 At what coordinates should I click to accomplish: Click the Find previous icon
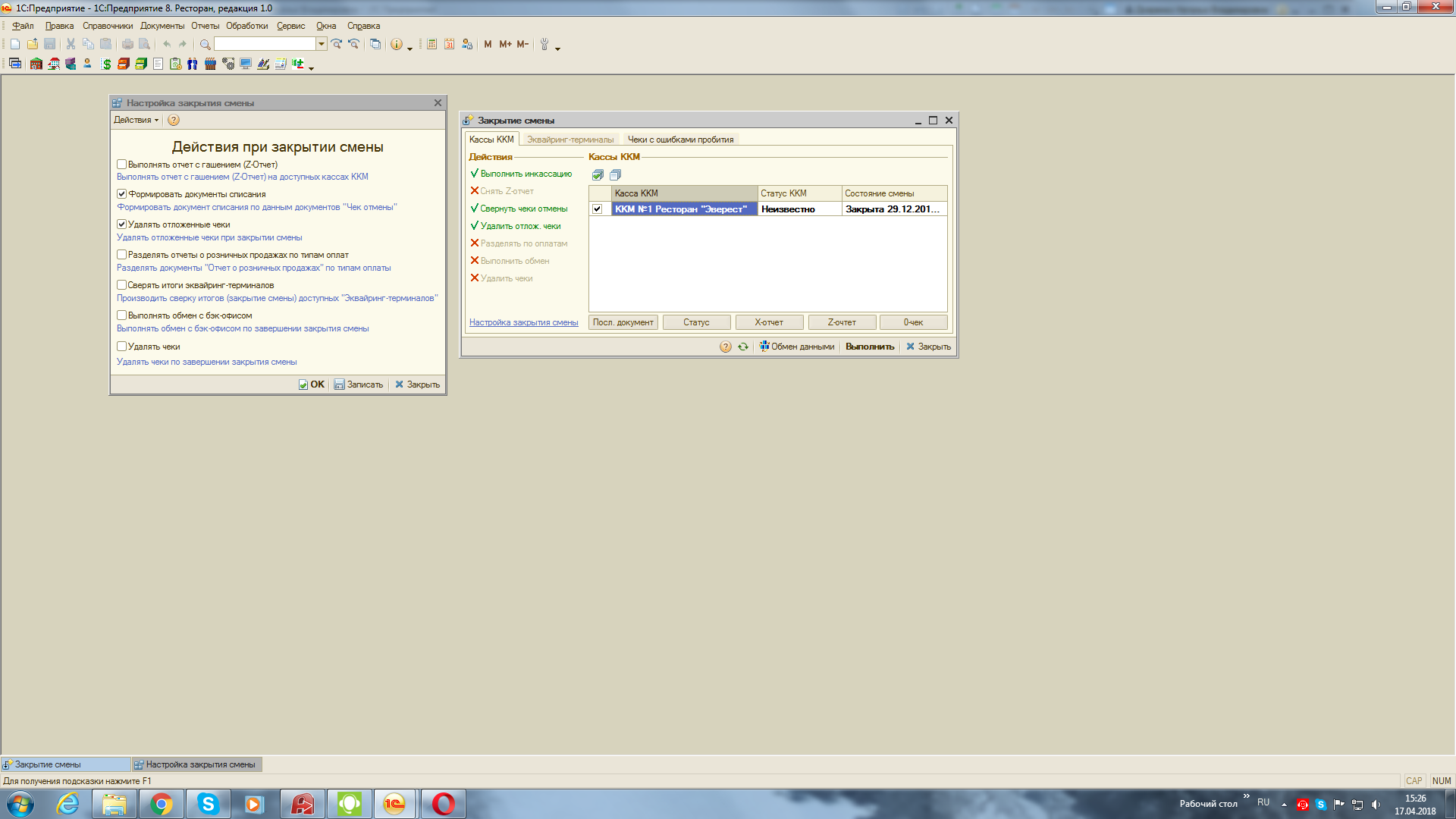click(x=353, y=44)
